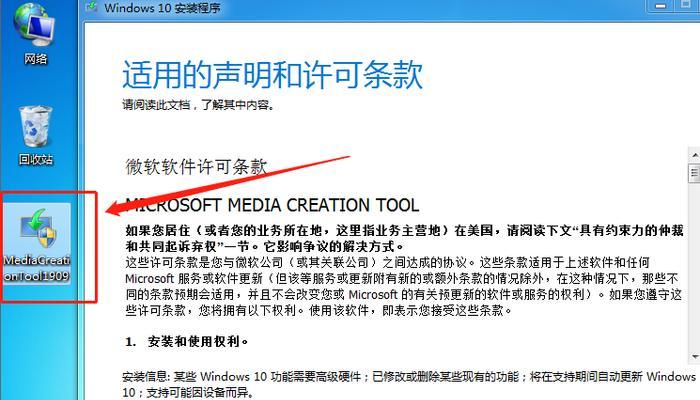Click the text 请阅读此文档，了解其中内容。
The height and width of the screenshot is (400, 700).
(199, 105)
